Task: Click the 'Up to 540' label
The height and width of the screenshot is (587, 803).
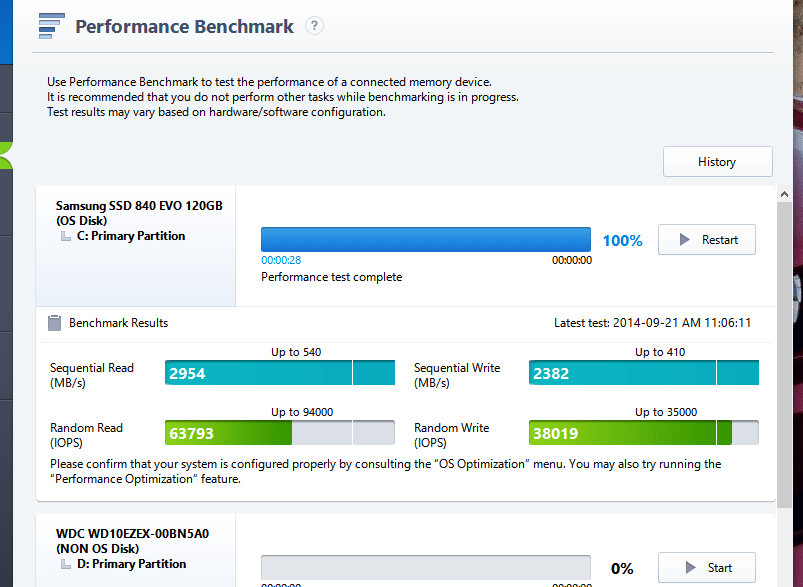Action: pyautogui.click(x=296, y=352)
